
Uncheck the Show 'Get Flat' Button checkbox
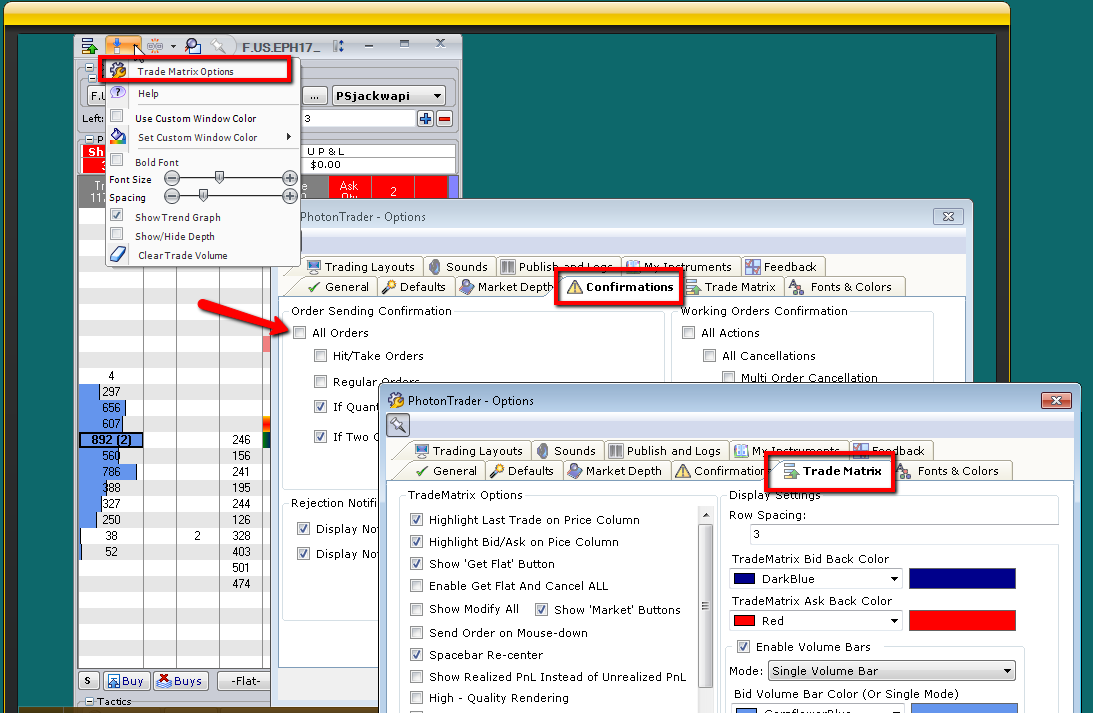pyautogui.click(x=416, y=564)
